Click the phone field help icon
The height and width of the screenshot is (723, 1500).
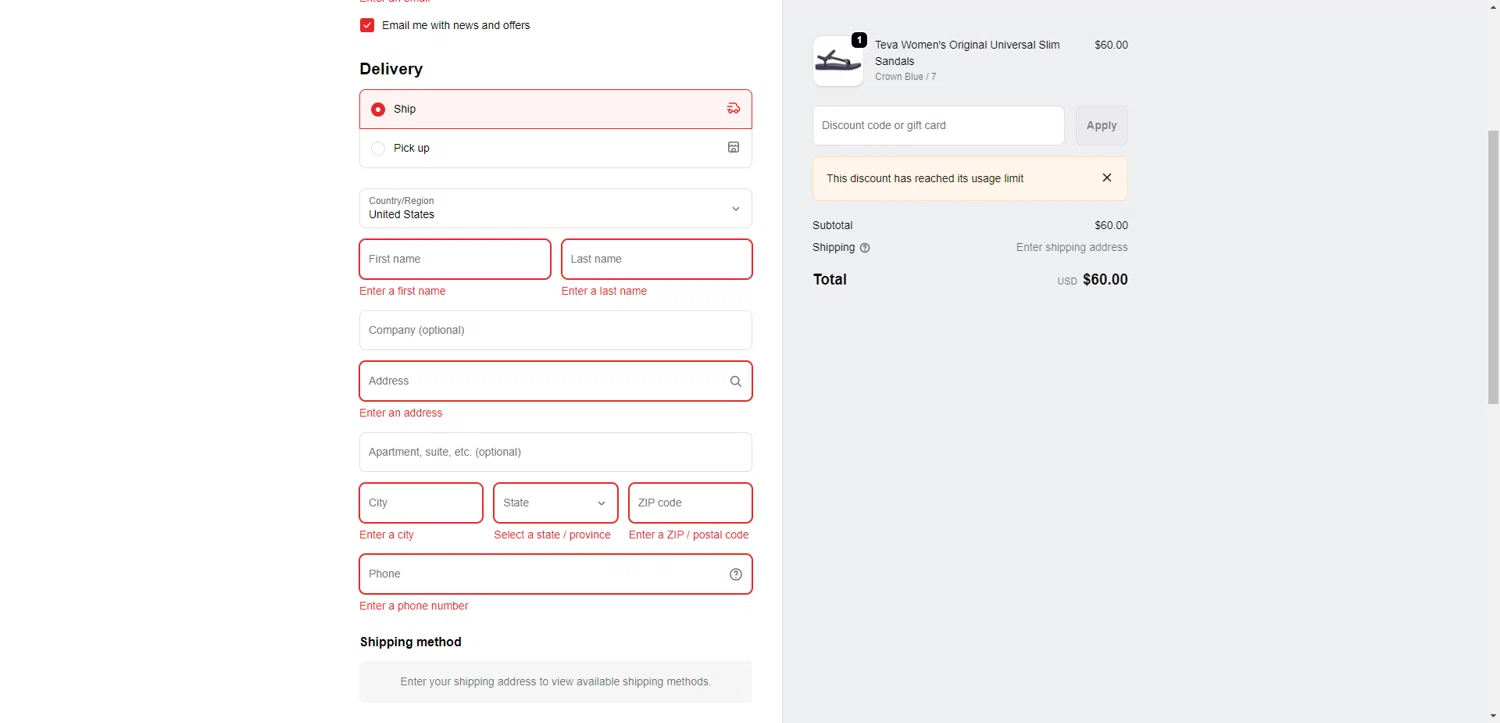[x=735, y=574]
